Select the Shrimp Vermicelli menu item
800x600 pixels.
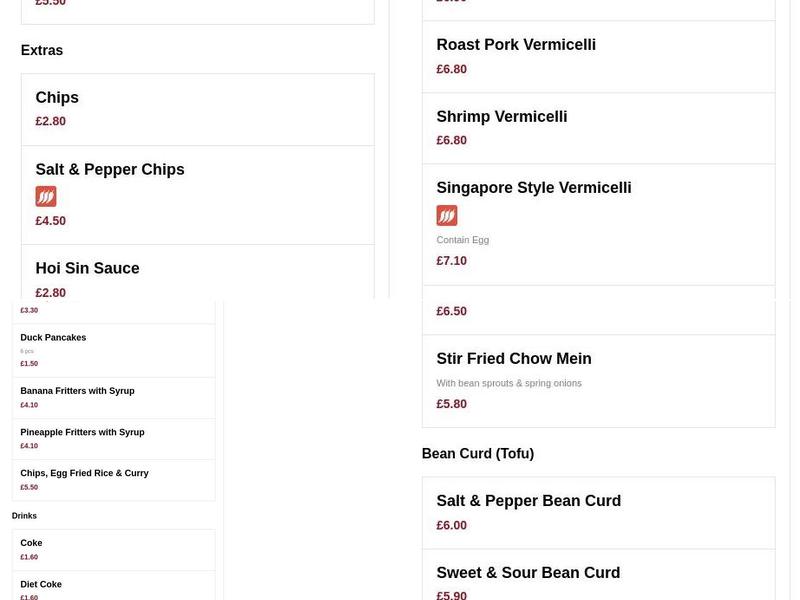point(501,116)
